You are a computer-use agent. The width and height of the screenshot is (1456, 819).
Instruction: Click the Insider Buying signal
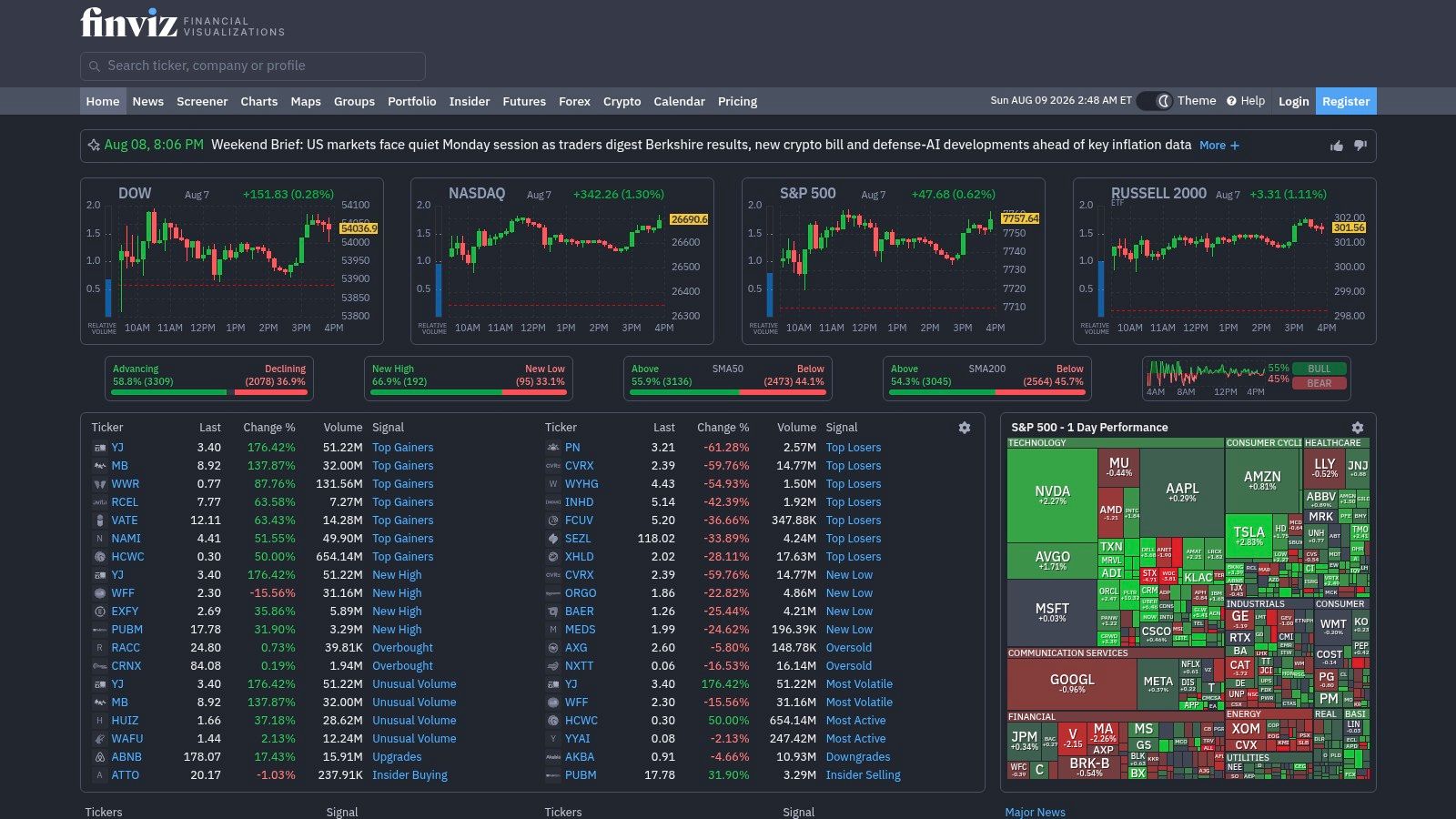pos(409,775)
